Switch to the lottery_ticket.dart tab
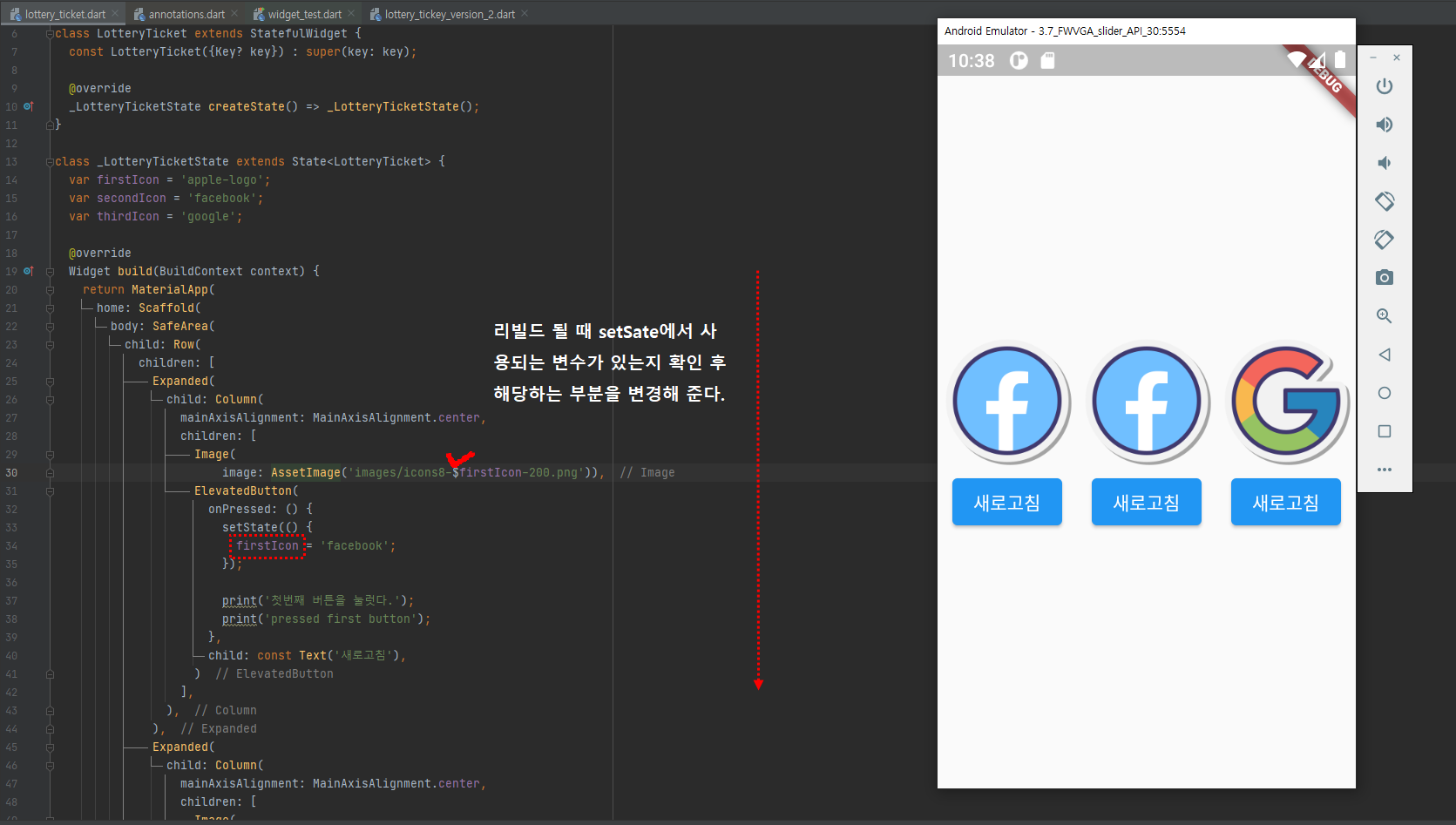Viewport: 1456px width, 825px height. (64, 14)
